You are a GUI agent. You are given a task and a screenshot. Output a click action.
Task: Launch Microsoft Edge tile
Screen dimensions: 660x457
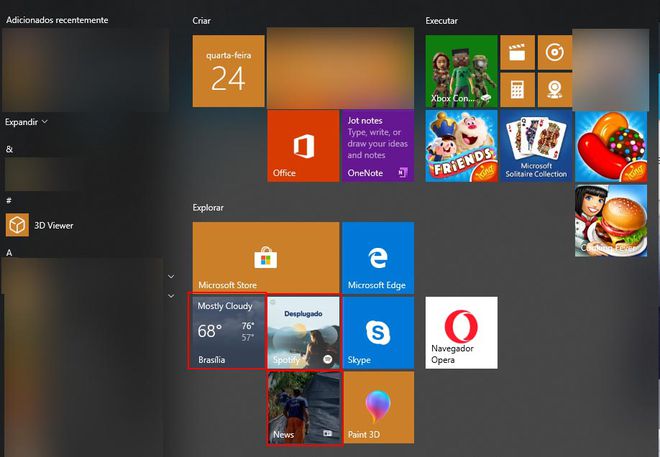tap(378, 258)
